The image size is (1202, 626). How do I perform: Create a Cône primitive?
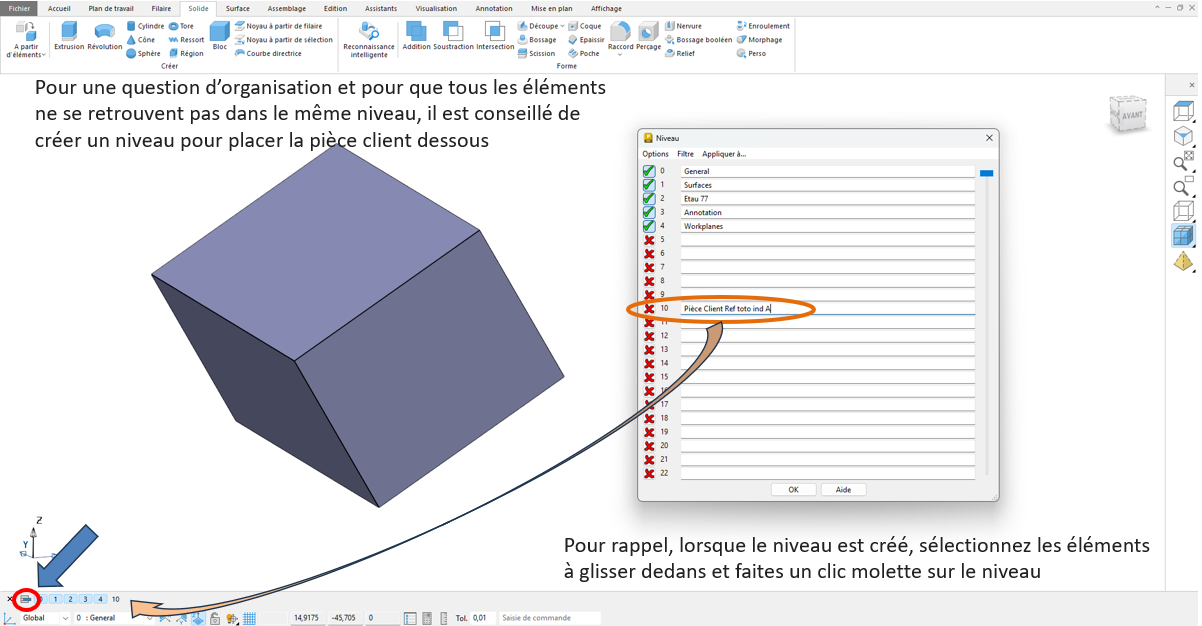coord(140,40)
